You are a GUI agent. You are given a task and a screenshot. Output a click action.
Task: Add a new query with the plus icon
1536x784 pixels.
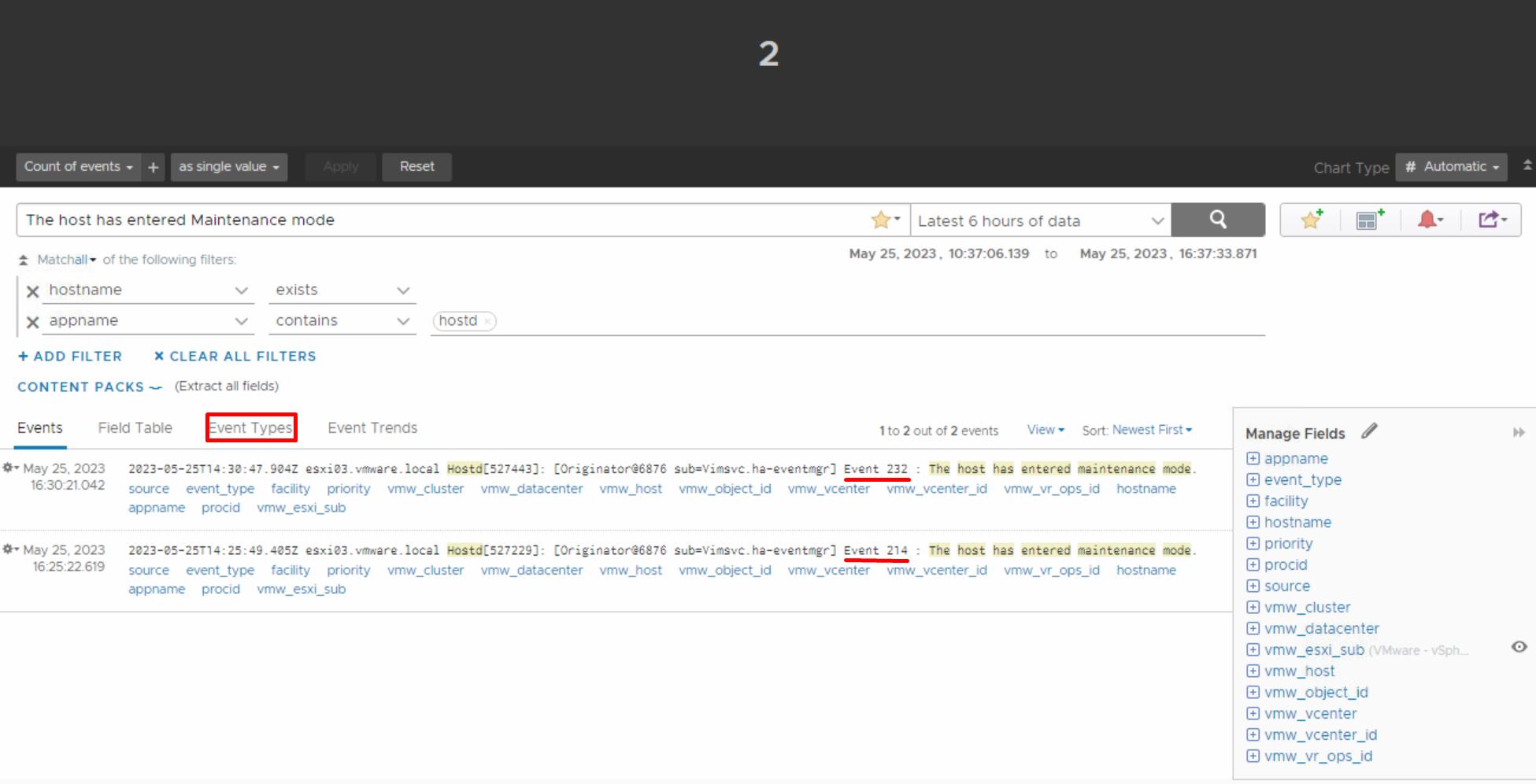[x=153, y=167]
